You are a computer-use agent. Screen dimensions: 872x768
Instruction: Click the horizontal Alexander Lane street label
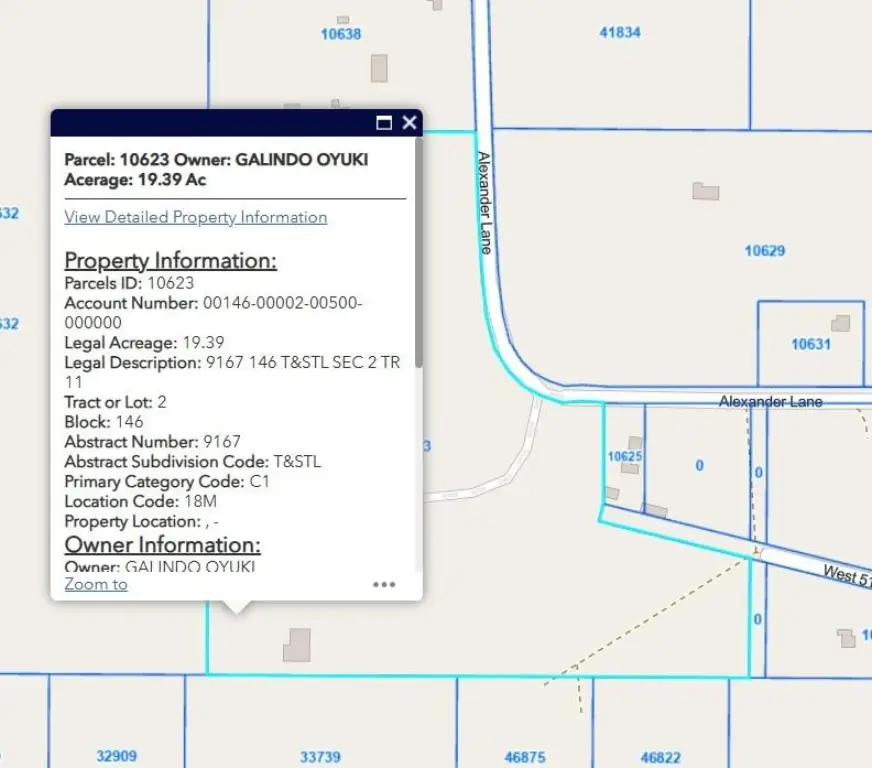click(770, 401)
